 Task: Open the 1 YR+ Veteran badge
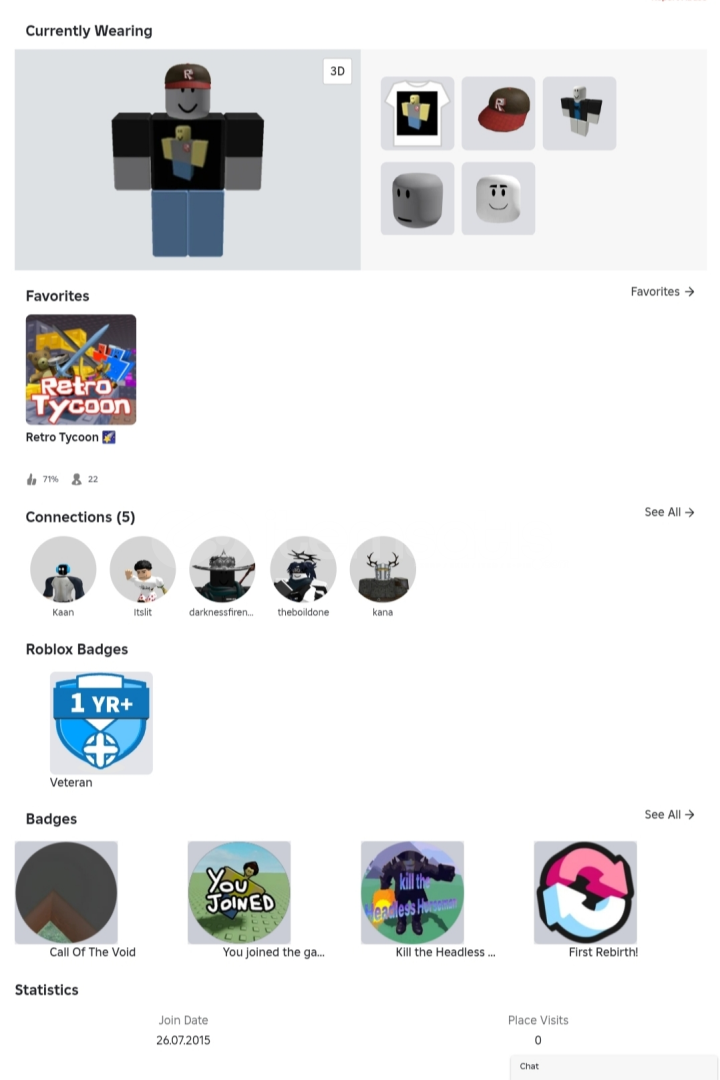click(101, 723)
